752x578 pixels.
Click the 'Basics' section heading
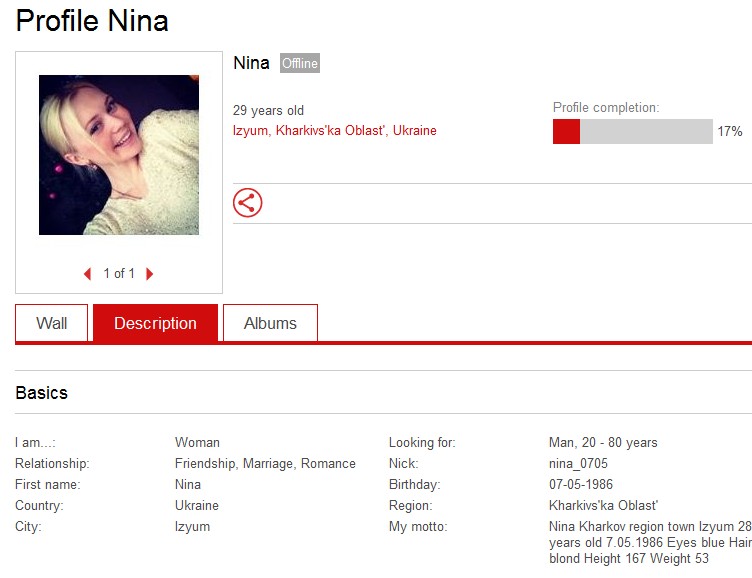point(42,393)
